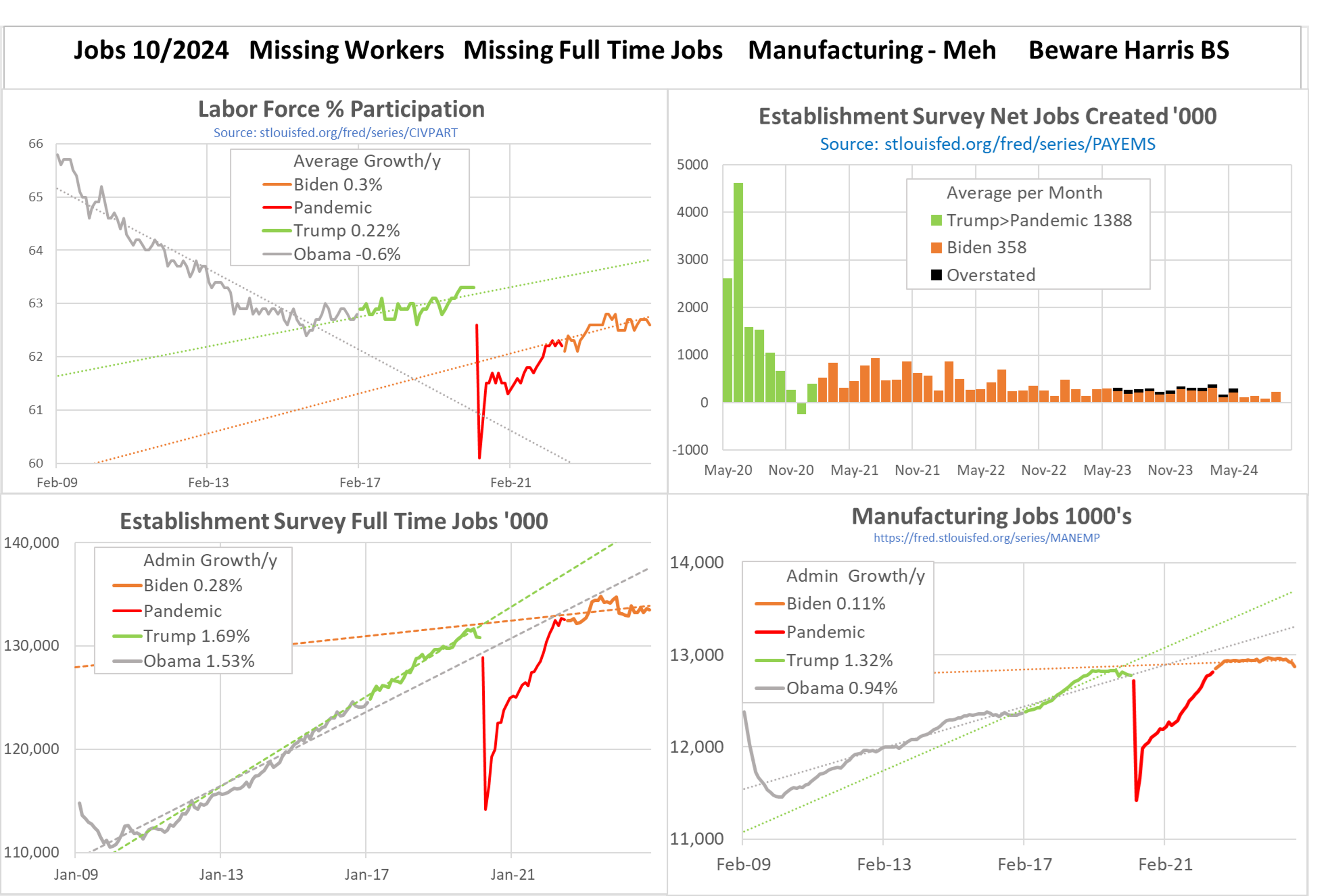Image resolution: width=1343 pixels, height=896 pixels.
Task: Open the MANEMP fred series link
Action: pos(987,538)
